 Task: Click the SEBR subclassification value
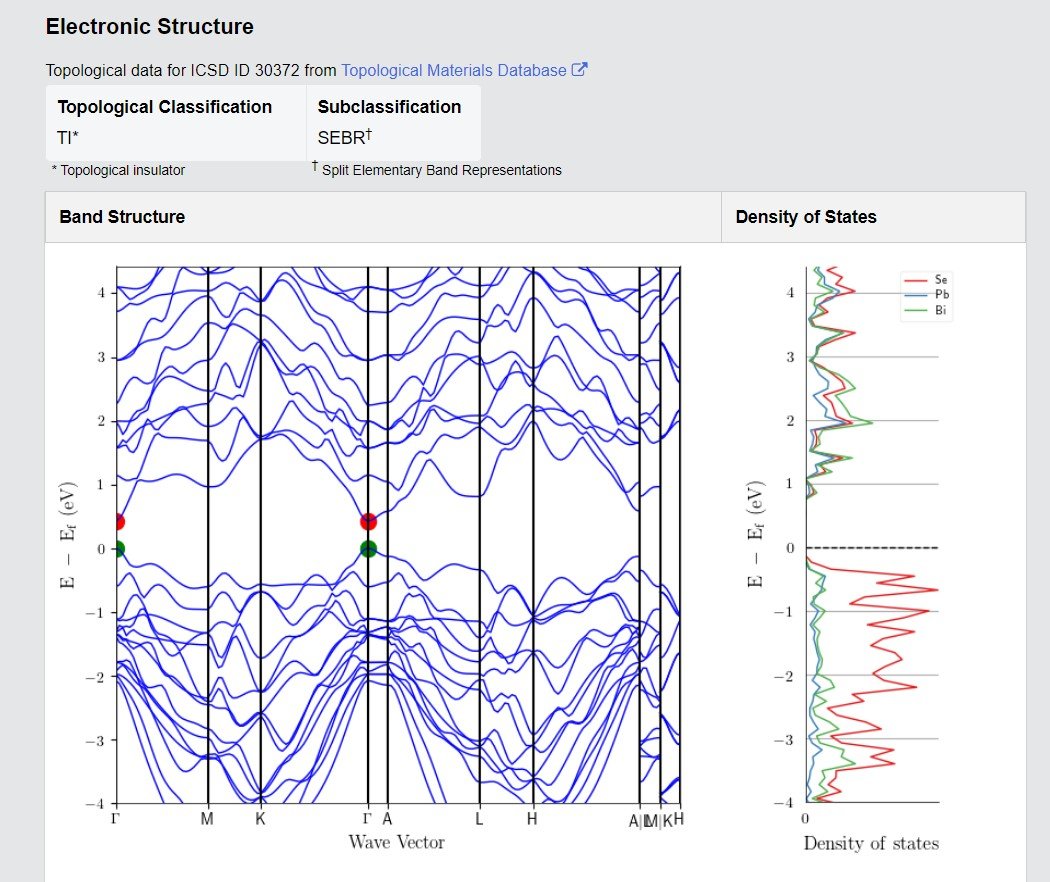pos(344,137)
